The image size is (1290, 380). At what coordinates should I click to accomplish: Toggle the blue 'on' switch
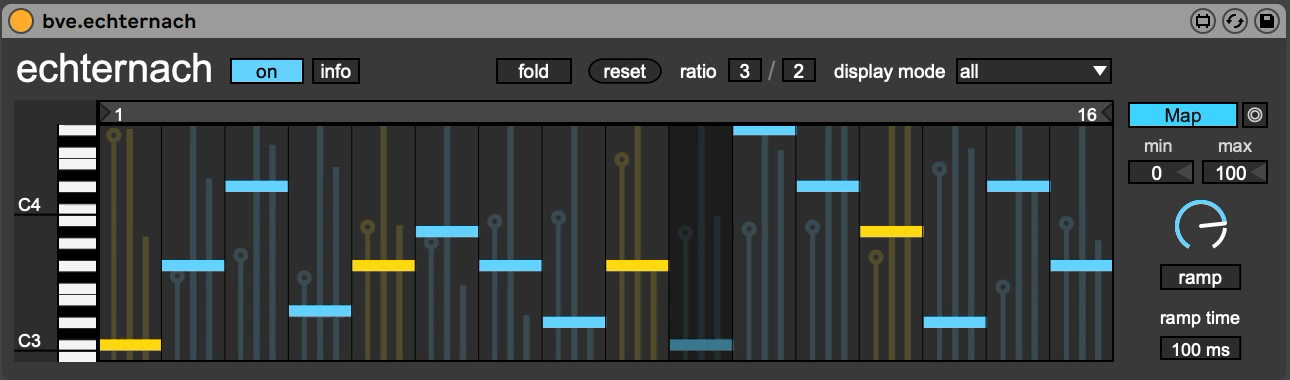click(267, 71)
